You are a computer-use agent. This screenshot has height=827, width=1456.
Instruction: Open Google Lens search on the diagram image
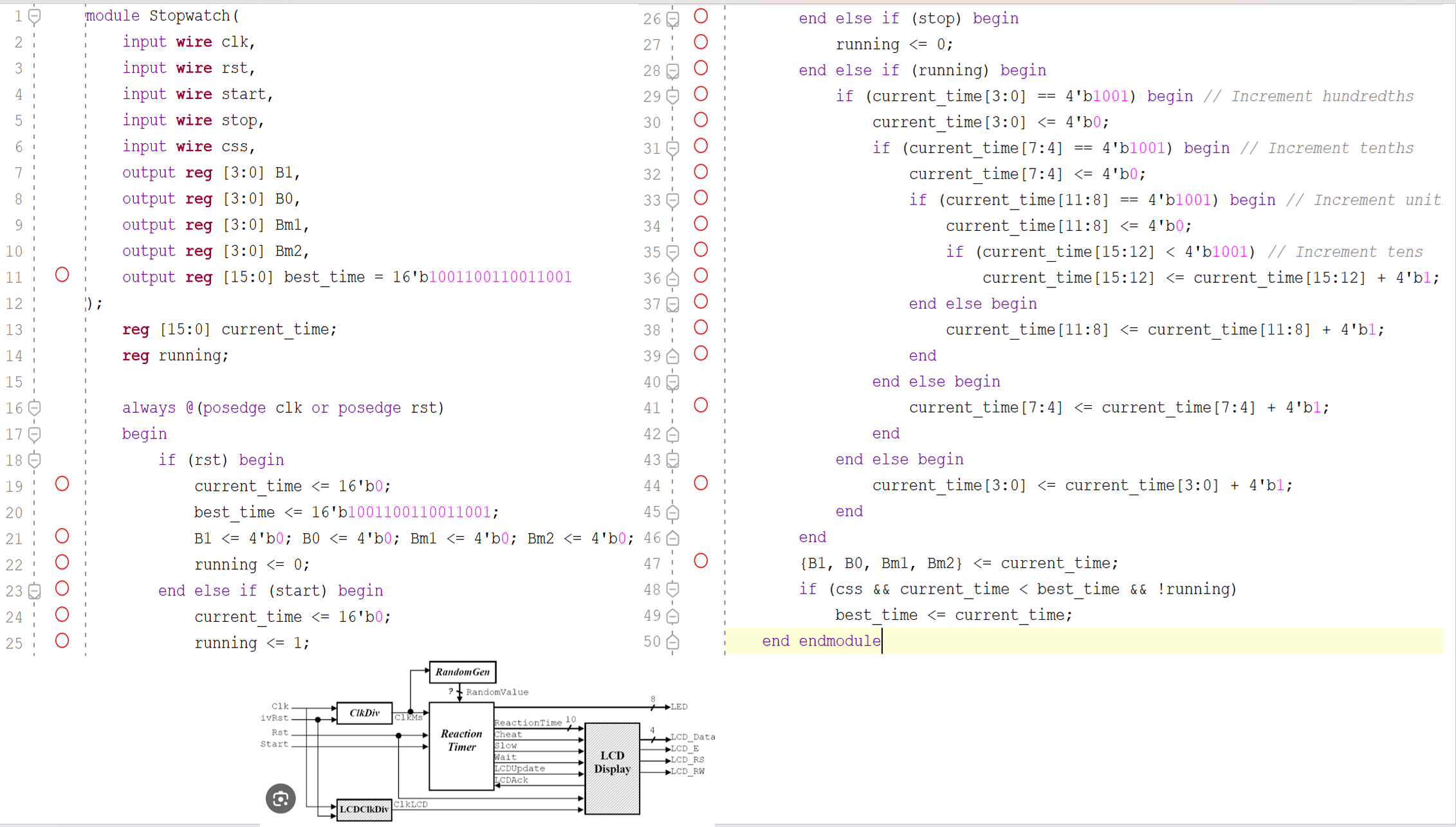[x=280, y=798]
